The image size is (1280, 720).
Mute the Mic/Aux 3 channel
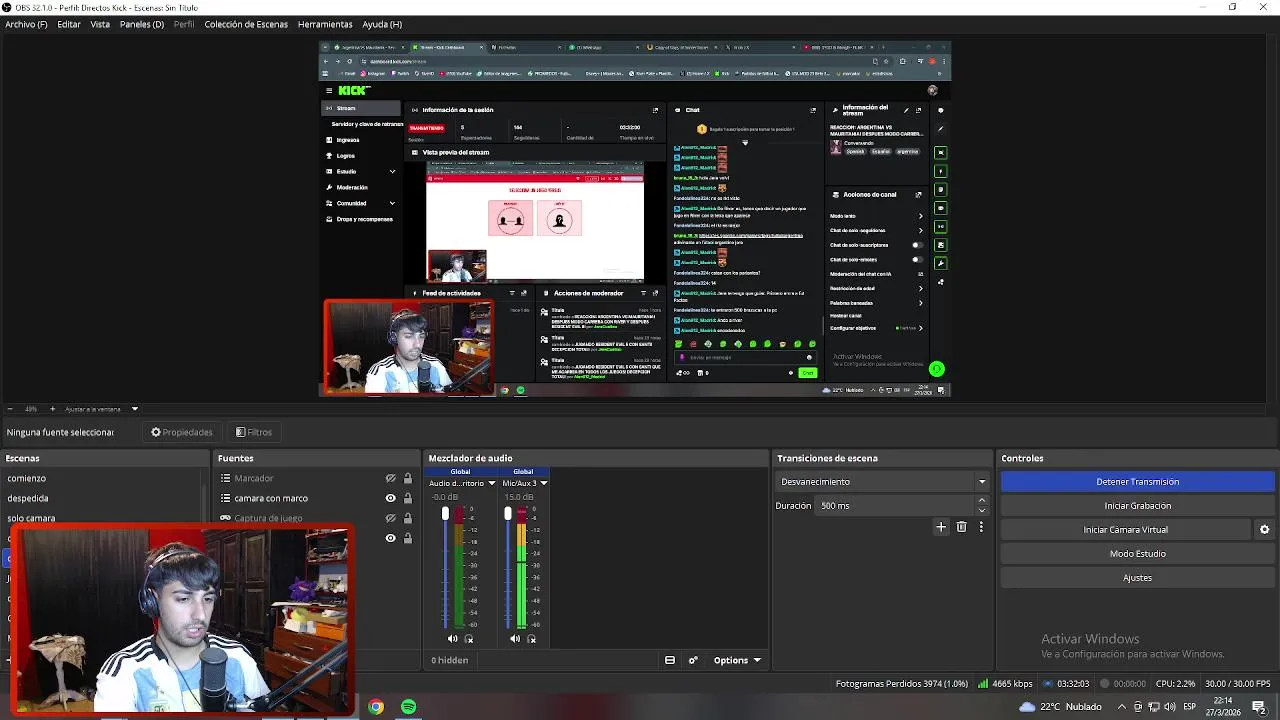[514, 639]
